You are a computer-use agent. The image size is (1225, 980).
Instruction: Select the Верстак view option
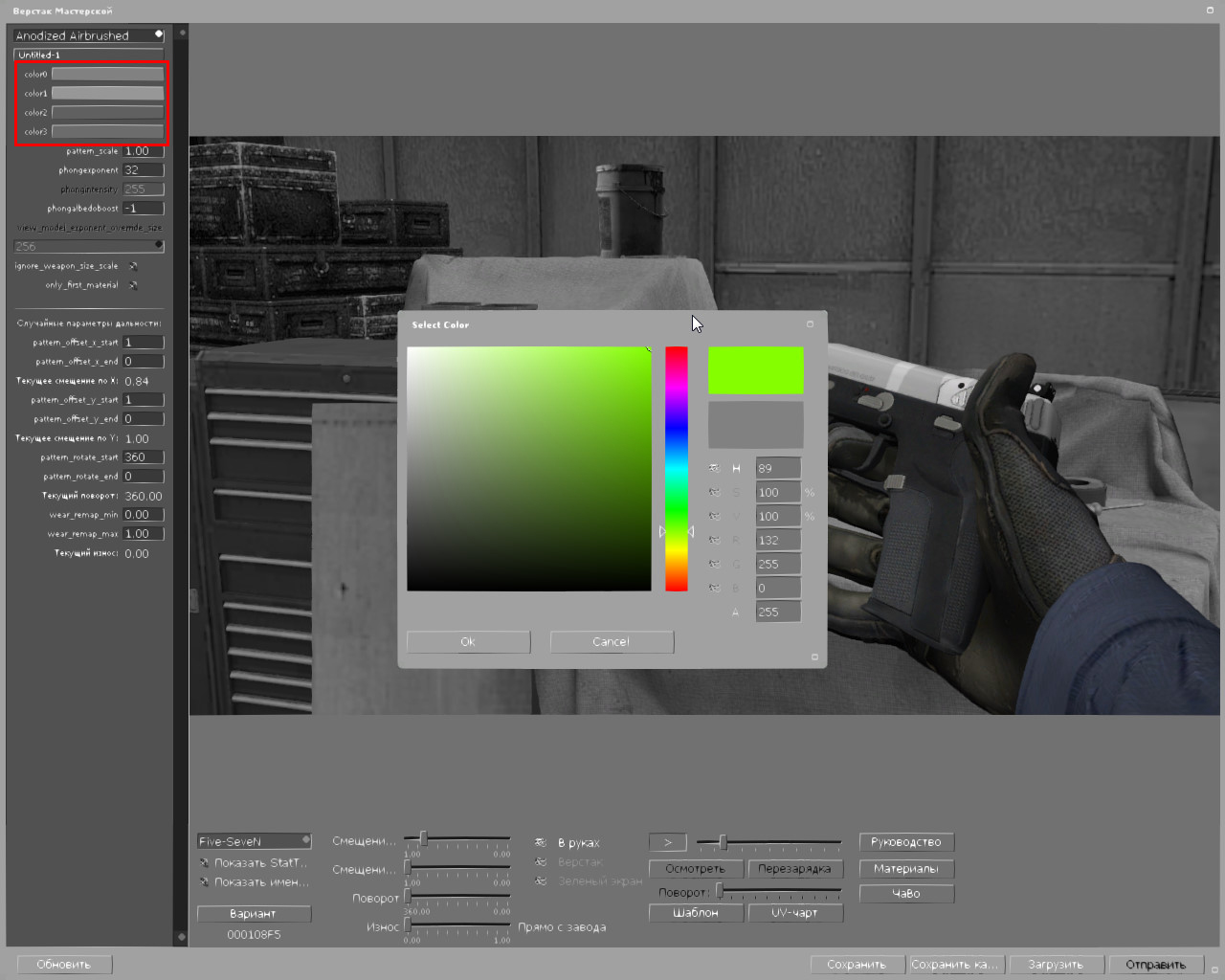tap(540, 861)
